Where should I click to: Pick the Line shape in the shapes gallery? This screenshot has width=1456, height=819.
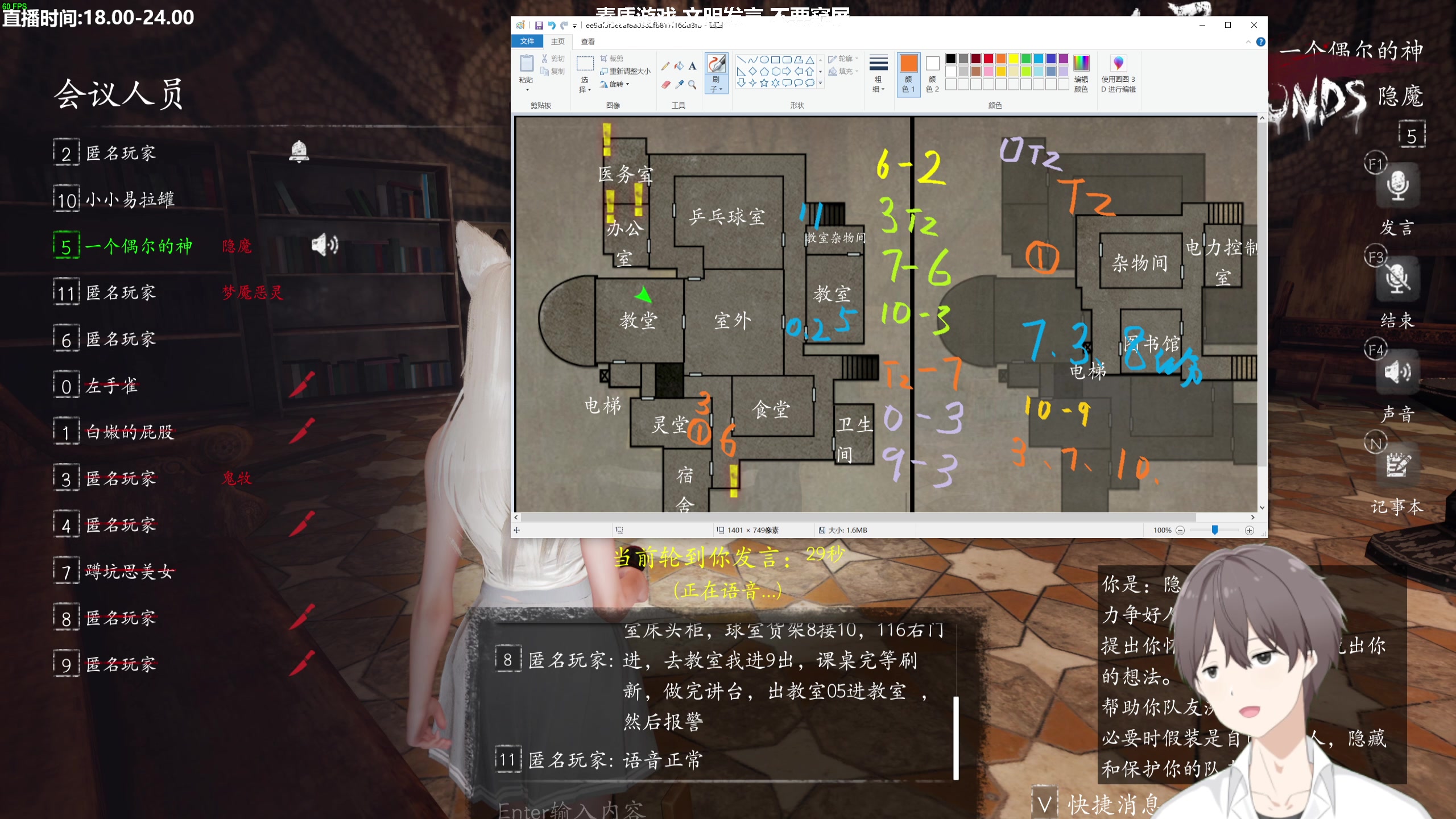(x=741, y=60)
